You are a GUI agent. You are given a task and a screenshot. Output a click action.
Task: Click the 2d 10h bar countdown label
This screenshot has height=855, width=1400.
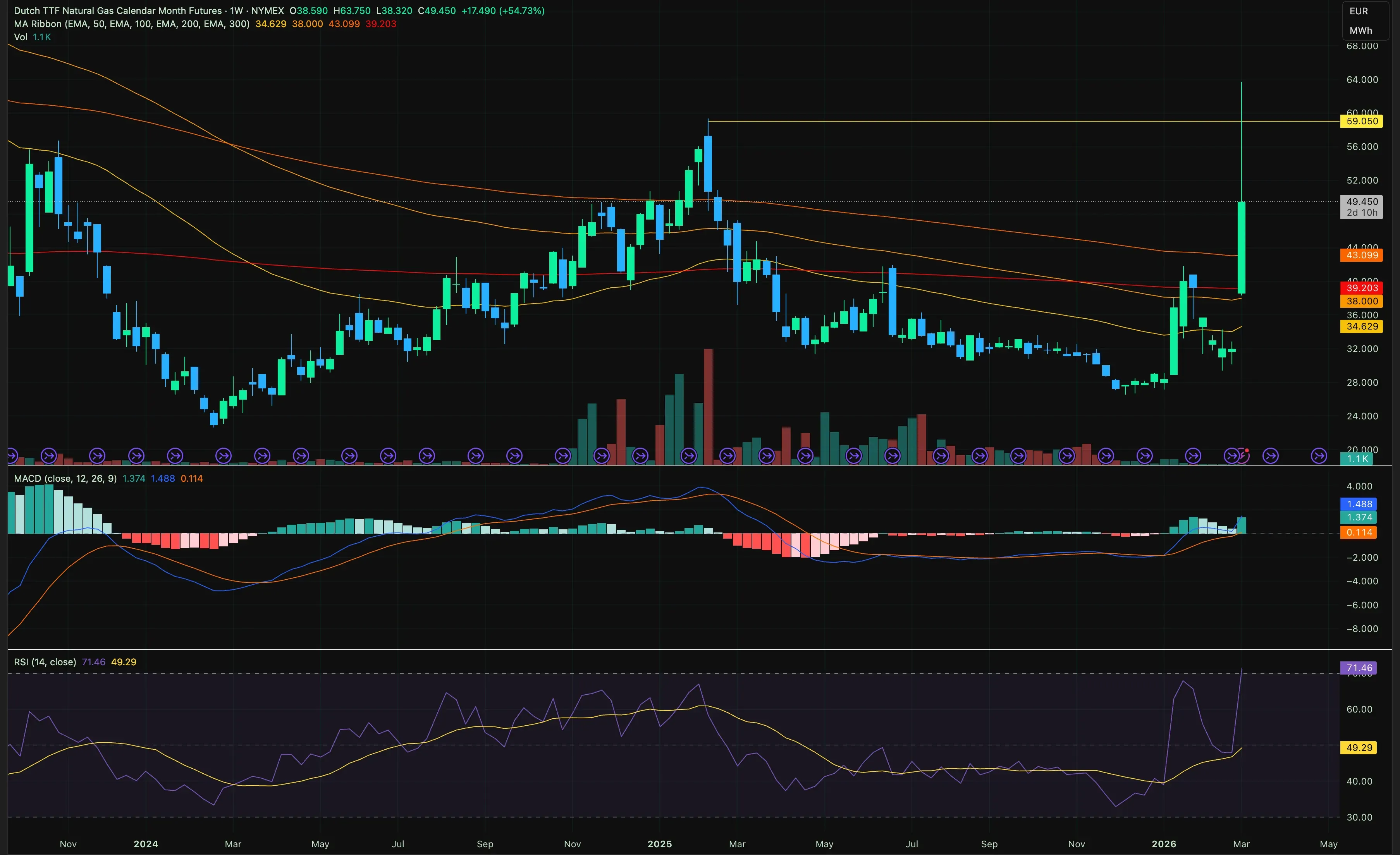point(1361,213)
